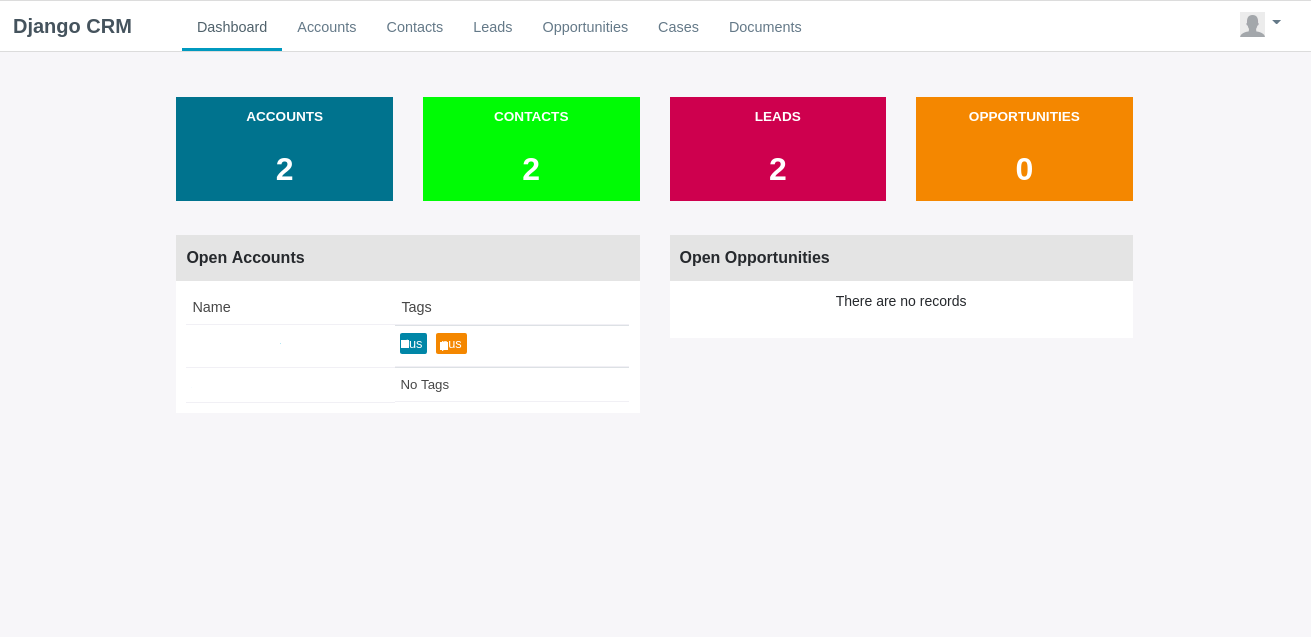Click the Django CRM brand link
Screen dimensions: 1311x637
click(x=72, y=26)
